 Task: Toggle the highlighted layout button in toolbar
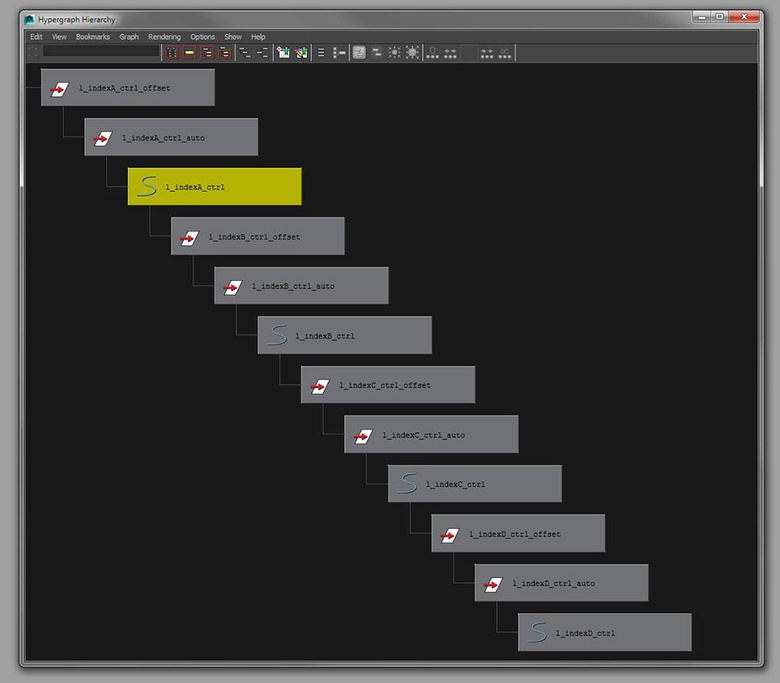359,52
